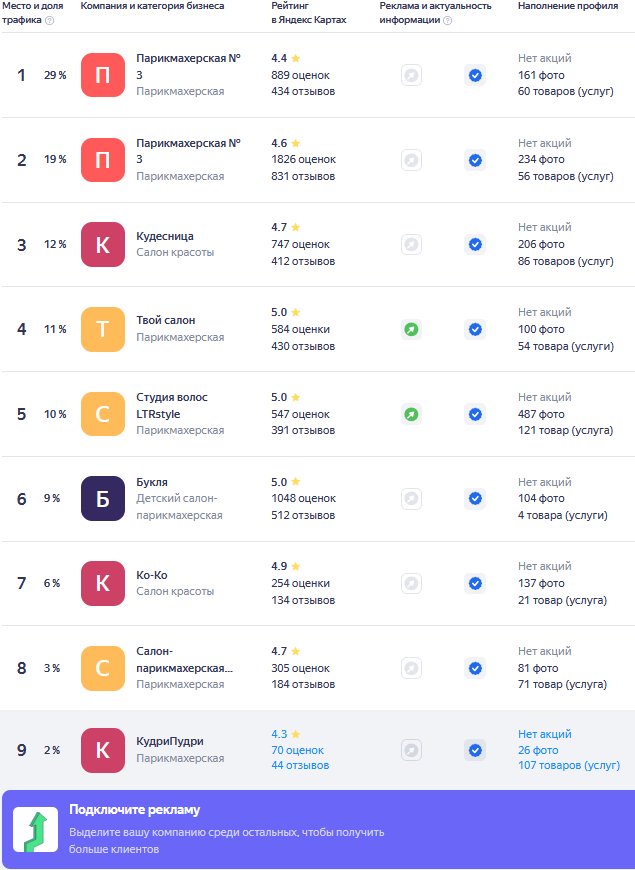Click the blue verified checkmark for Букля

coord(475,498)
